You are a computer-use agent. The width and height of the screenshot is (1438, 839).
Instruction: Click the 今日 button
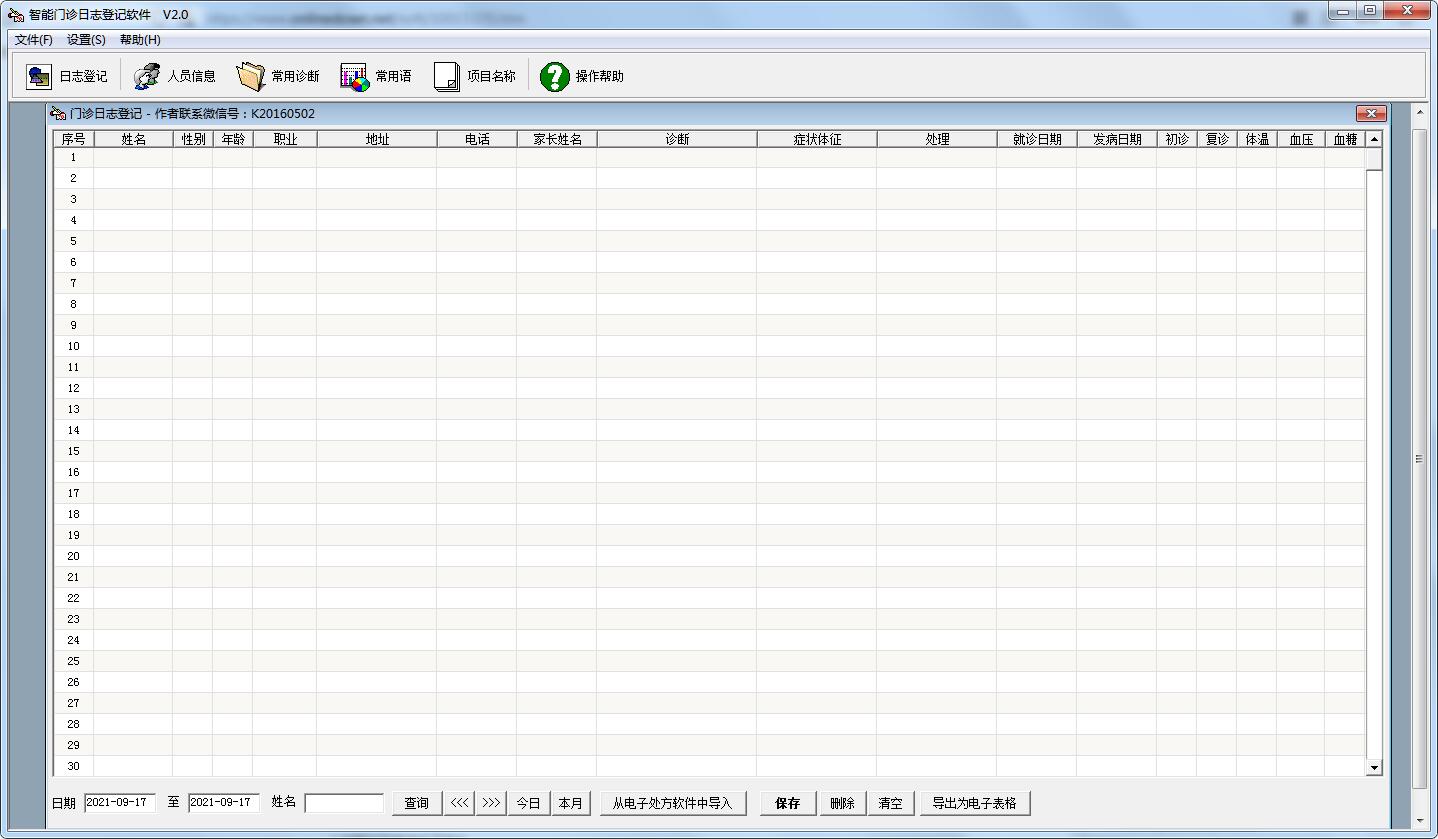click(x=528, y=803)
